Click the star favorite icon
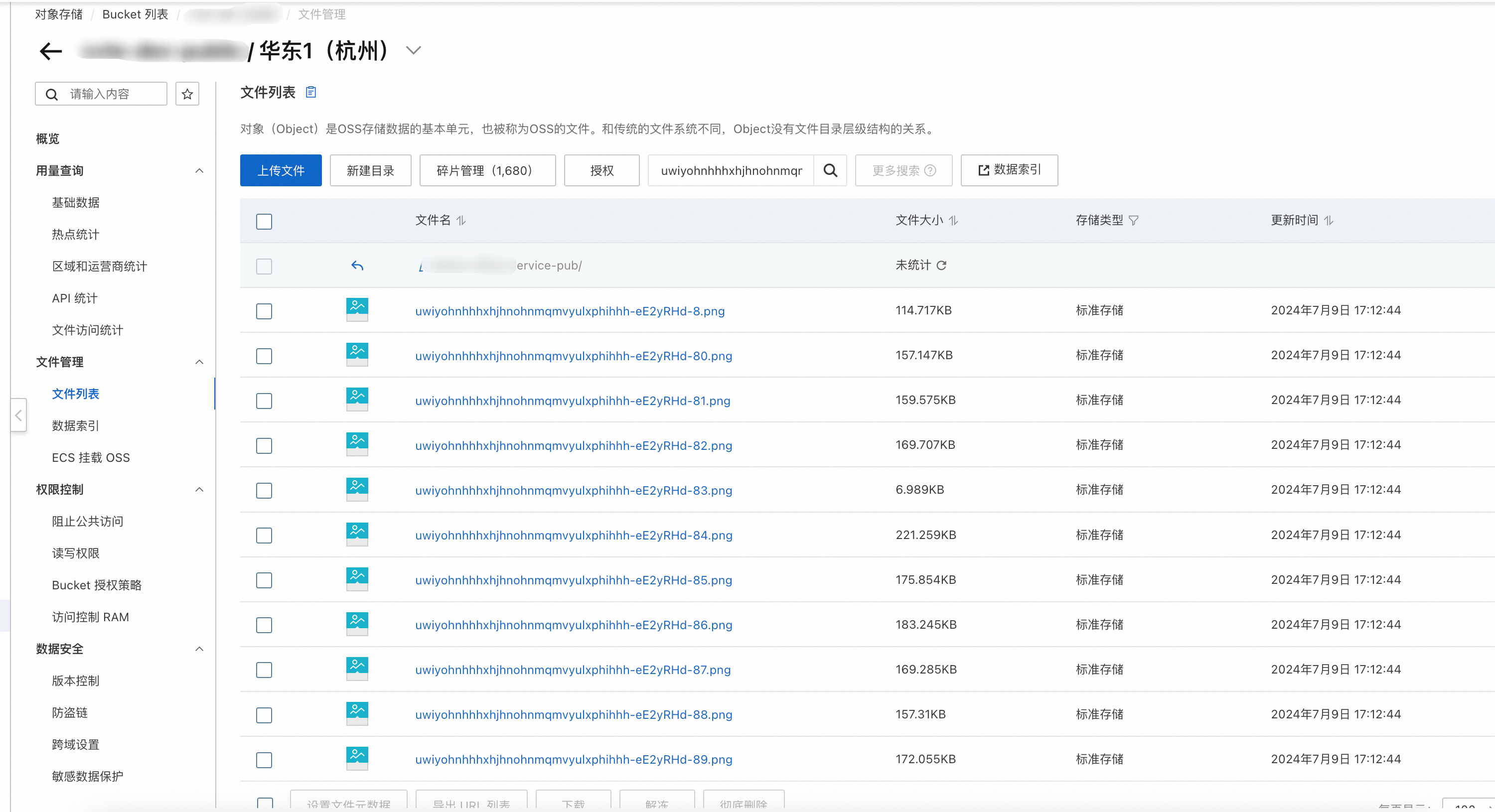 click(x=187, y=94)
